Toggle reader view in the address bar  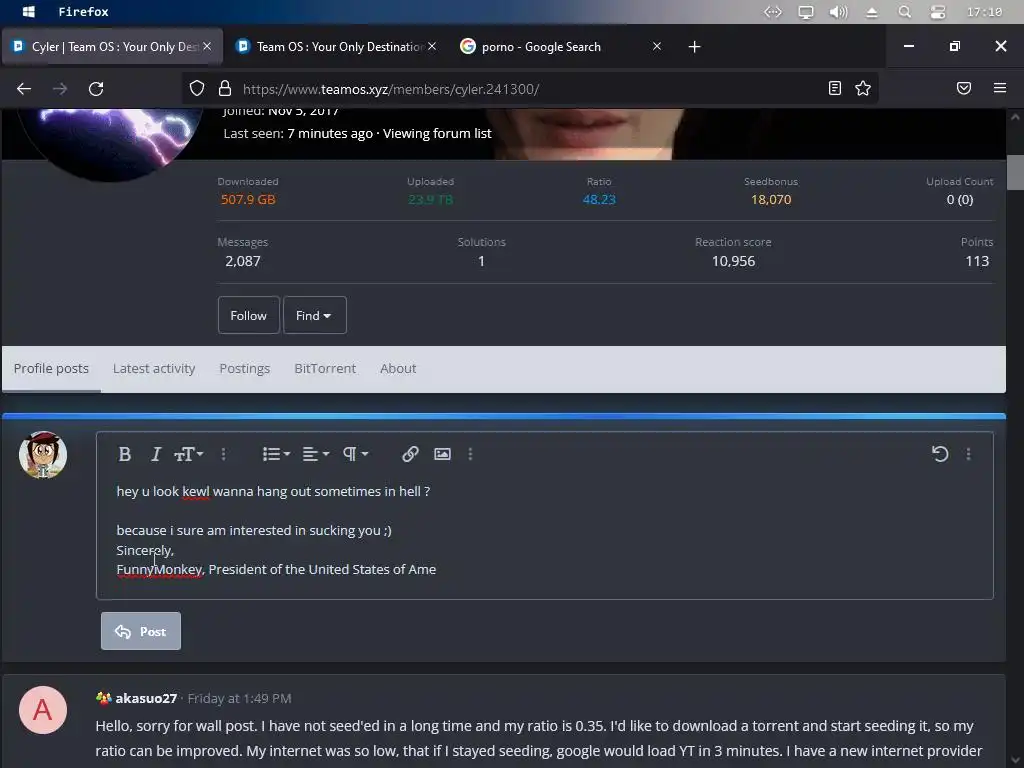pyautogui.click(x=835, y=88)
